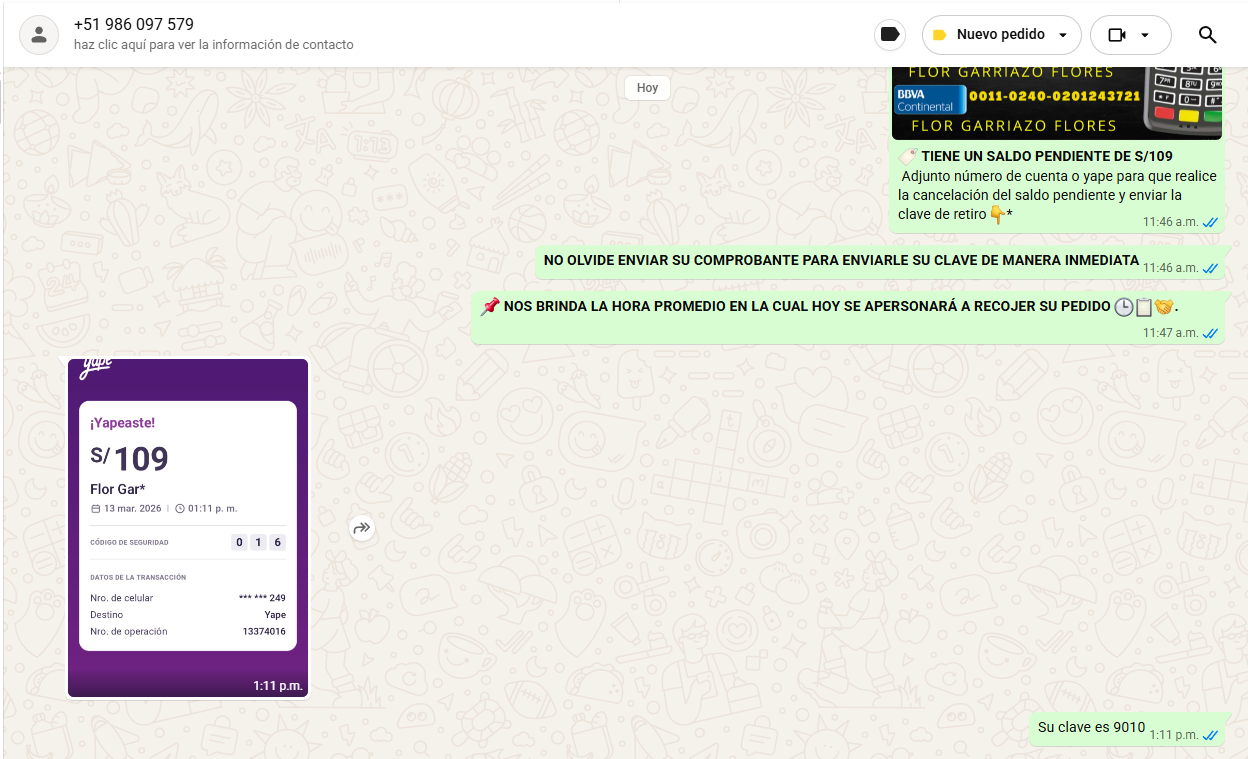Click read checkmarks on the 11:47 a.m. message
The image size is (1248, 759).
click(x=1210, y=333)
